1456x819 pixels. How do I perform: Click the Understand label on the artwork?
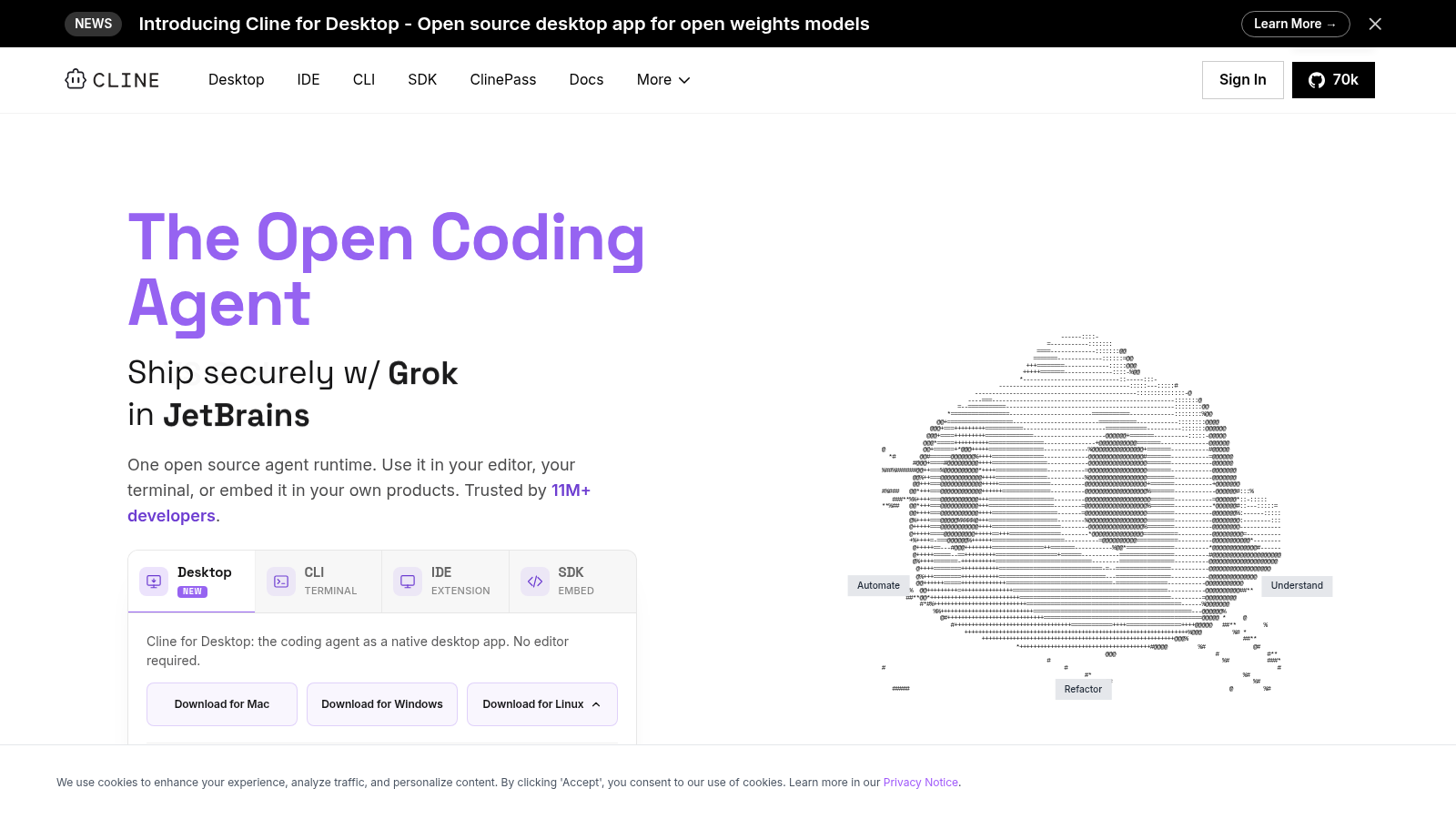tap(1297, 586)
